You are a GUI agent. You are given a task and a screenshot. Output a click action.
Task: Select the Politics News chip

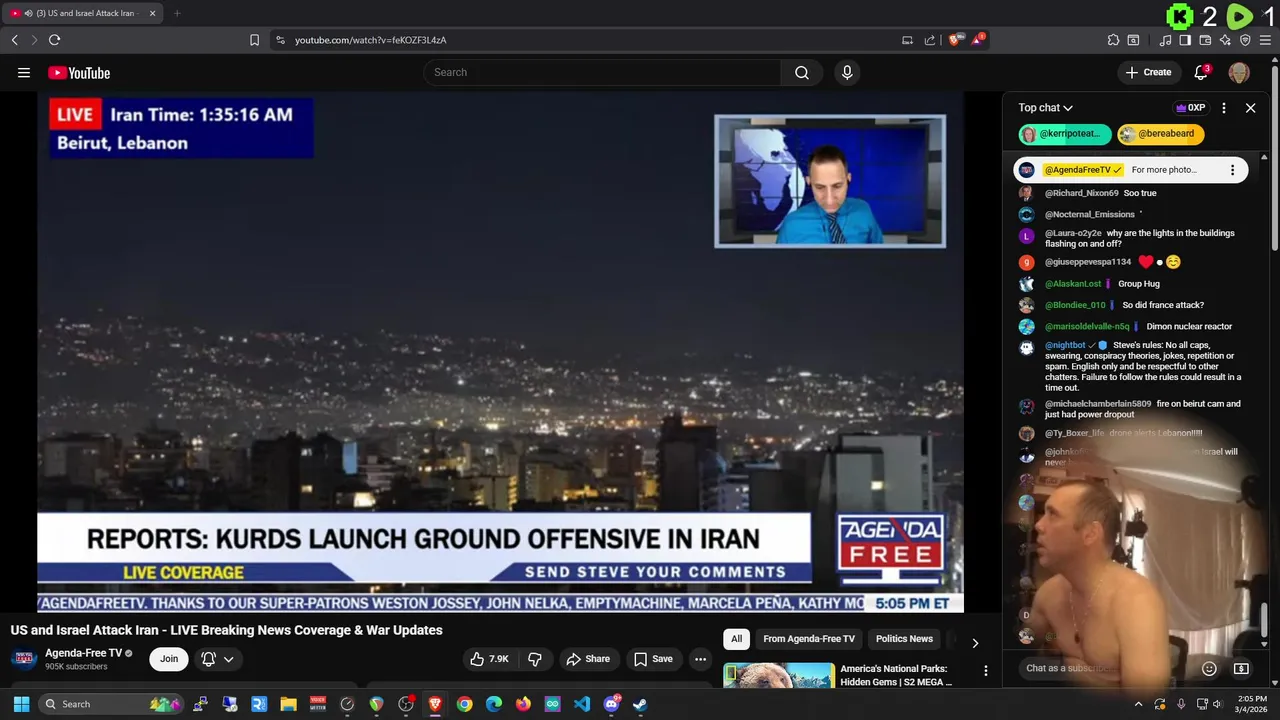[904, 639]
